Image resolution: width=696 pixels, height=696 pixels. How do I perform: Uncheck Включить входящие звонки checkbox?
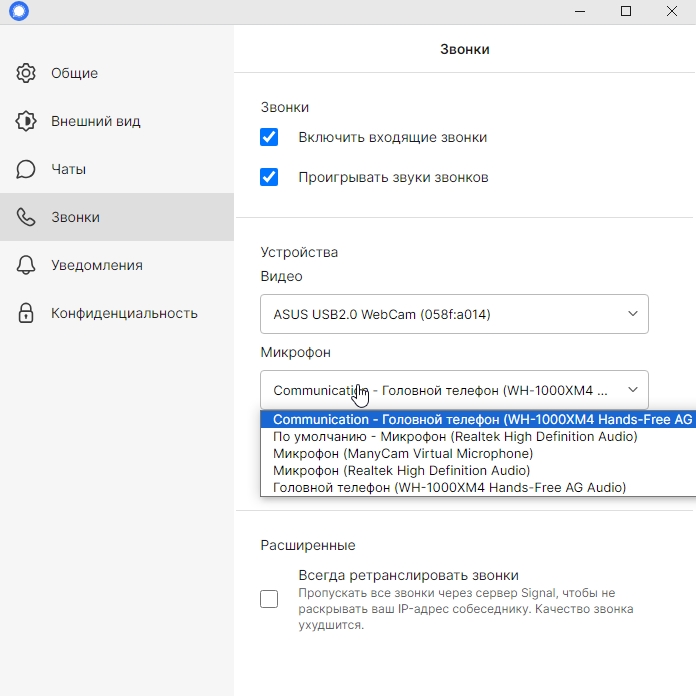pos(269,137)
